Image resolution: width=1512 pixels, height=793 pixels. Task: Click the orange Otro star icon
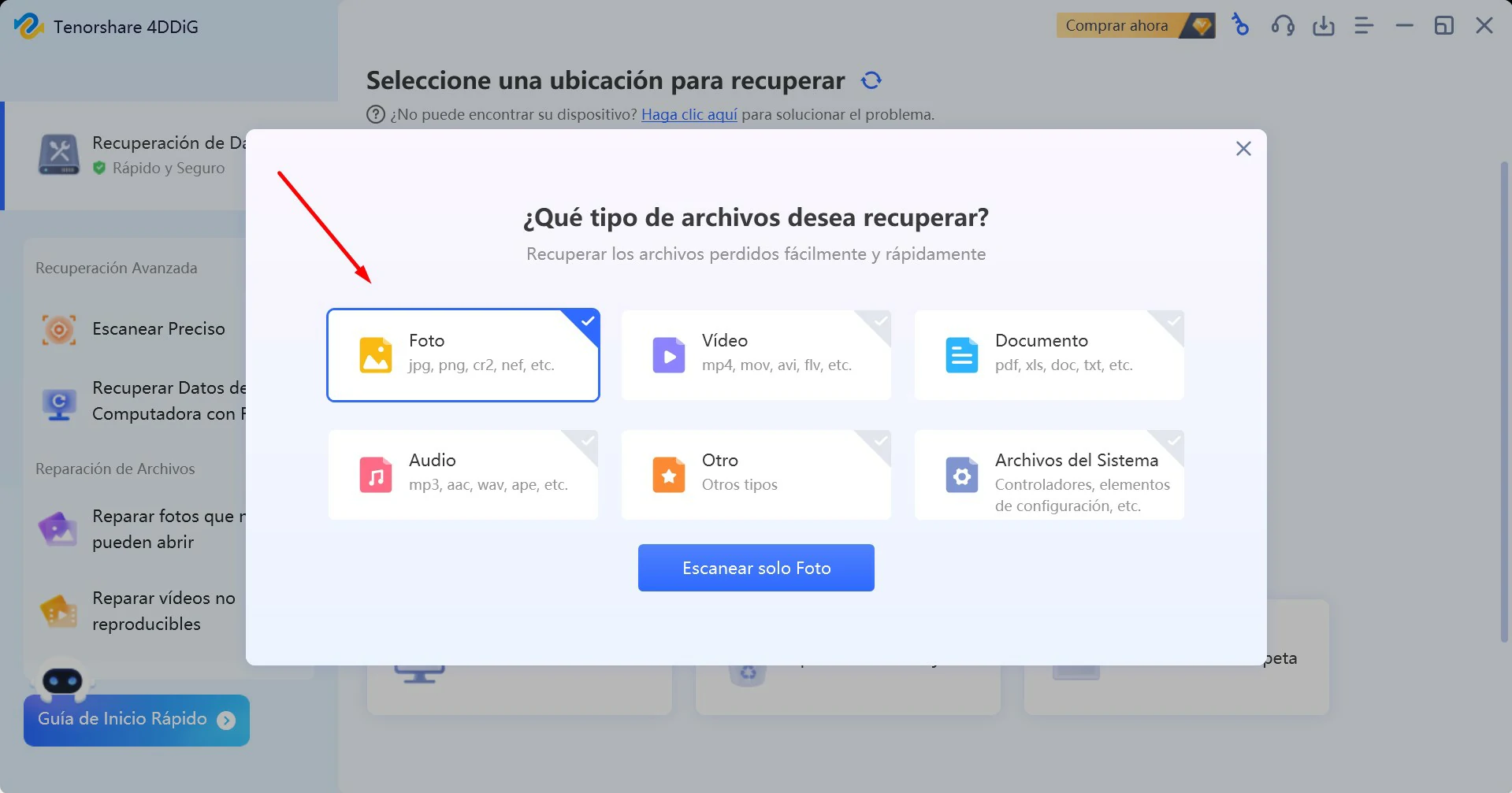coord(669,475)
